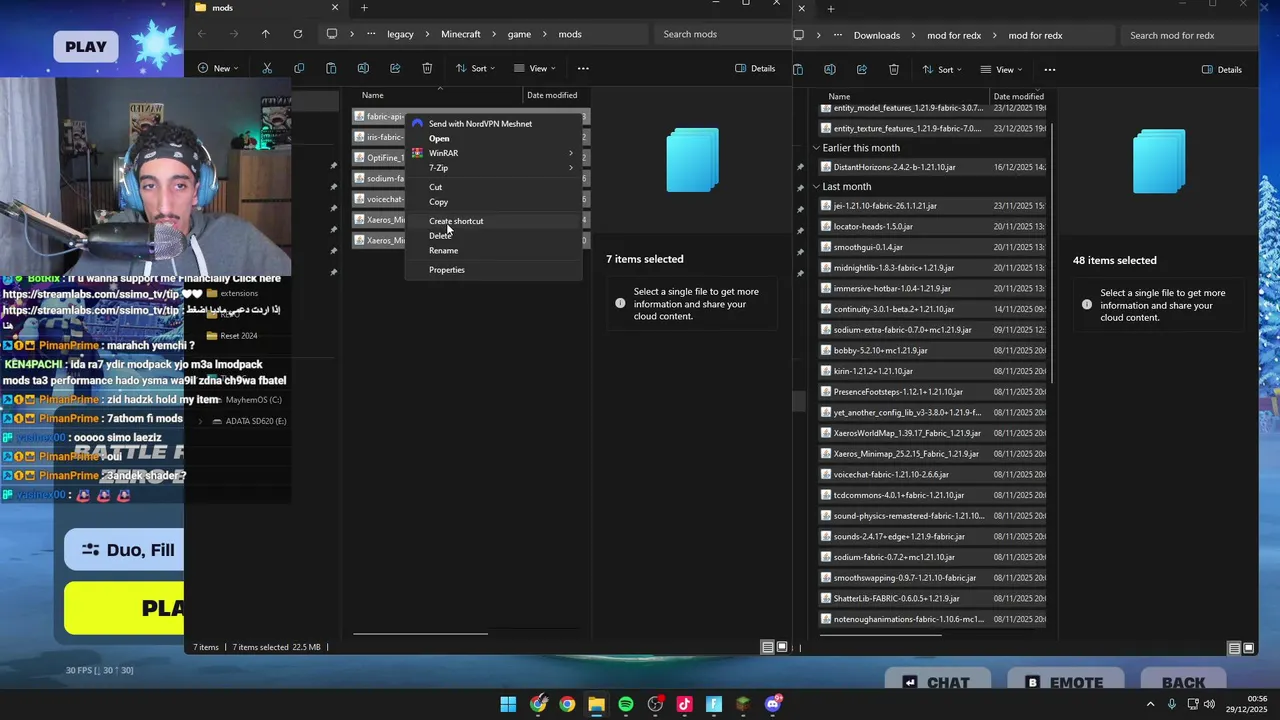Screen dimensions: 1280x720
Task: Open Google Chrome from the taskbar
Action: pos(567,704)
